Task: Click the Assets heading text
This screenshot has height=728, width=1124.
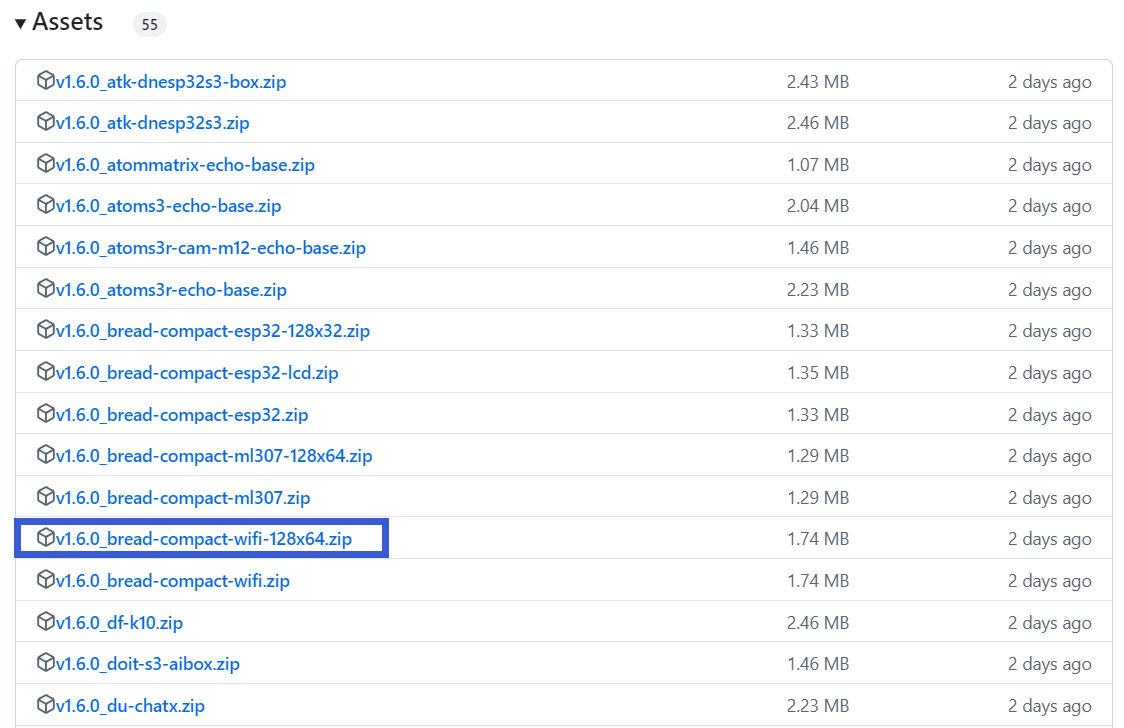Action: click(x=67, y=22)
